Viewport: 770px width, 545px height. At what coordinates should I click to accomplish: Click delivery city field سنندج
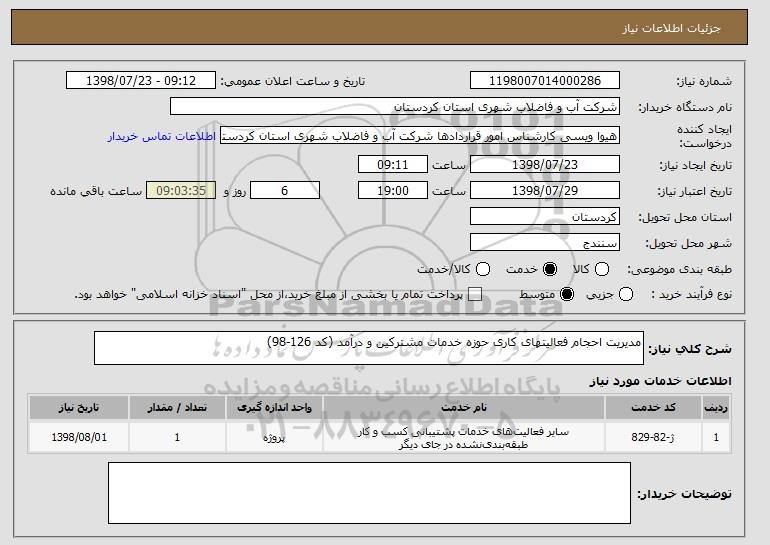point(545,243)
